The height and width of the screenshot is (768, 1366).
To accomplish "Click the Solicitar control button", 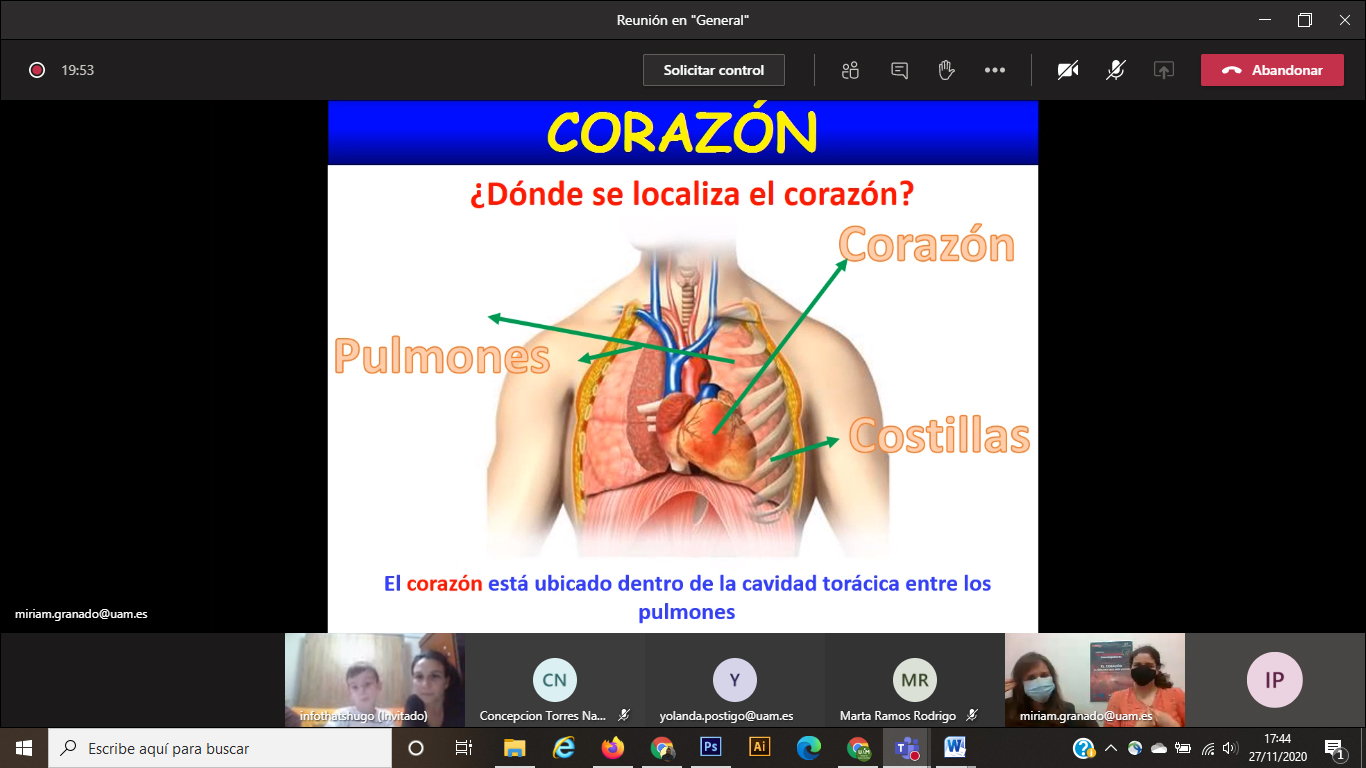I will click(x=713, y=70).
